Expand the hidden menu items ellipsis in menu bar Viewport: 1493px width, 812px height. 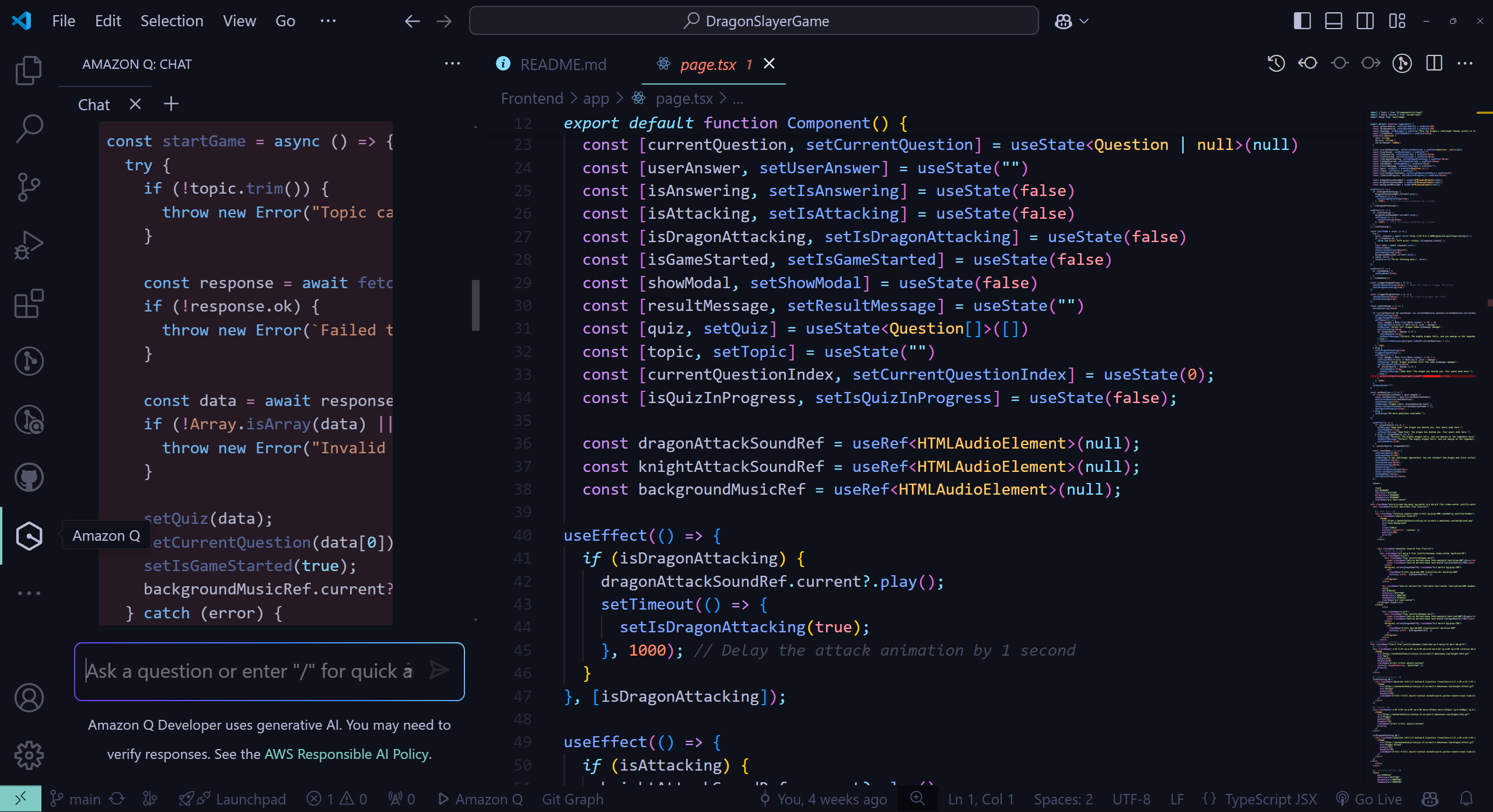click(328, 21)
